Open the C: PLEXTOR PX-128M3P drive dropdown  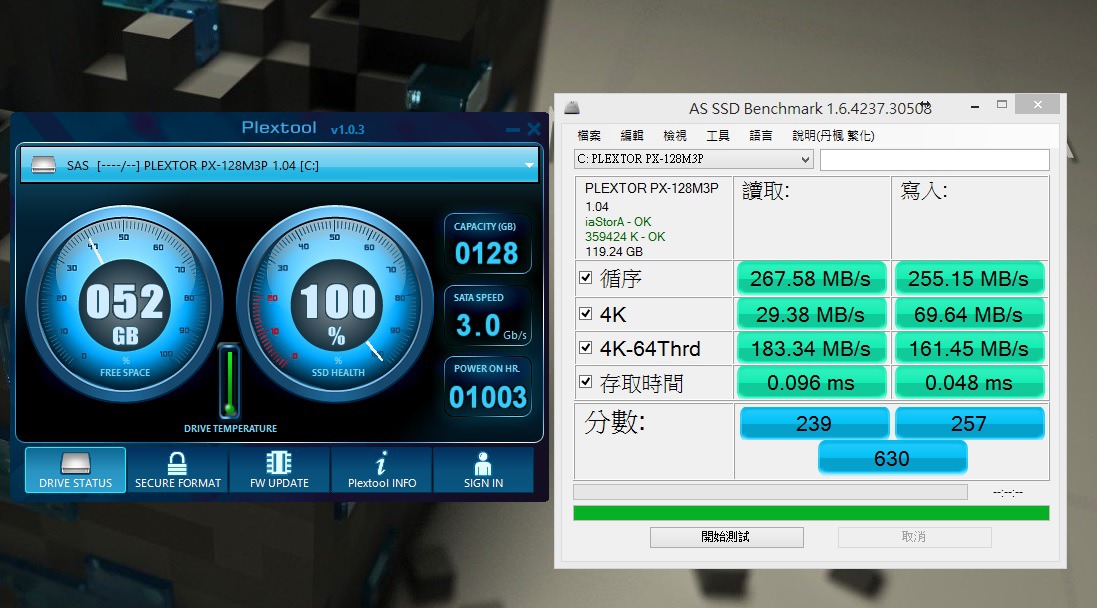(x=693, y=160)
